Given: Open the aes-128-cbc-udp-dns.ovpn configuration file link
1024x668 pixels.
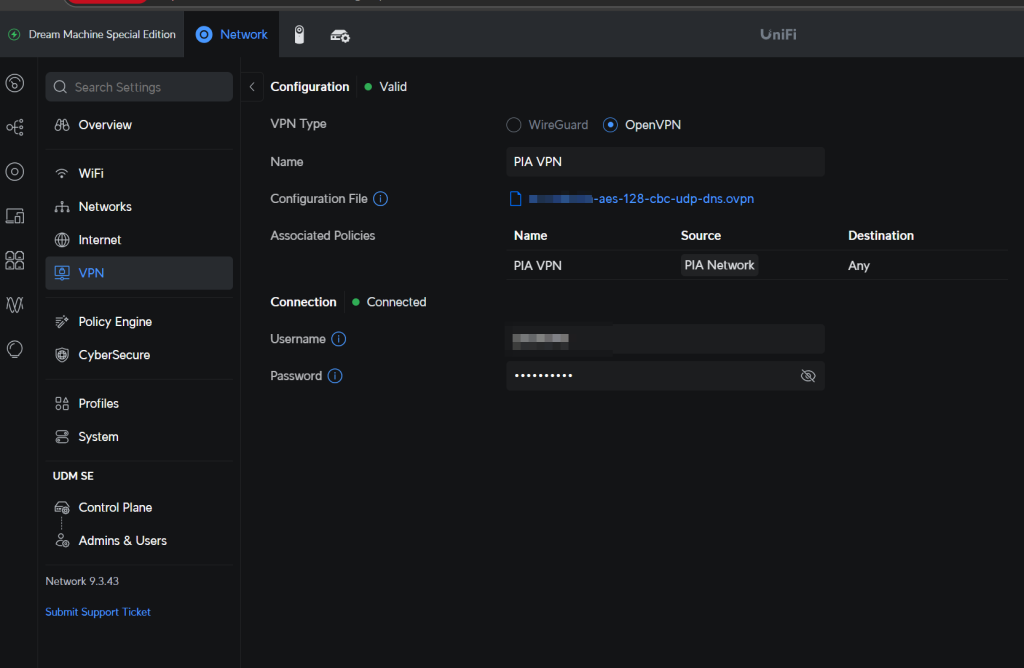Looking at the screenshot, I should coord(641,199).
